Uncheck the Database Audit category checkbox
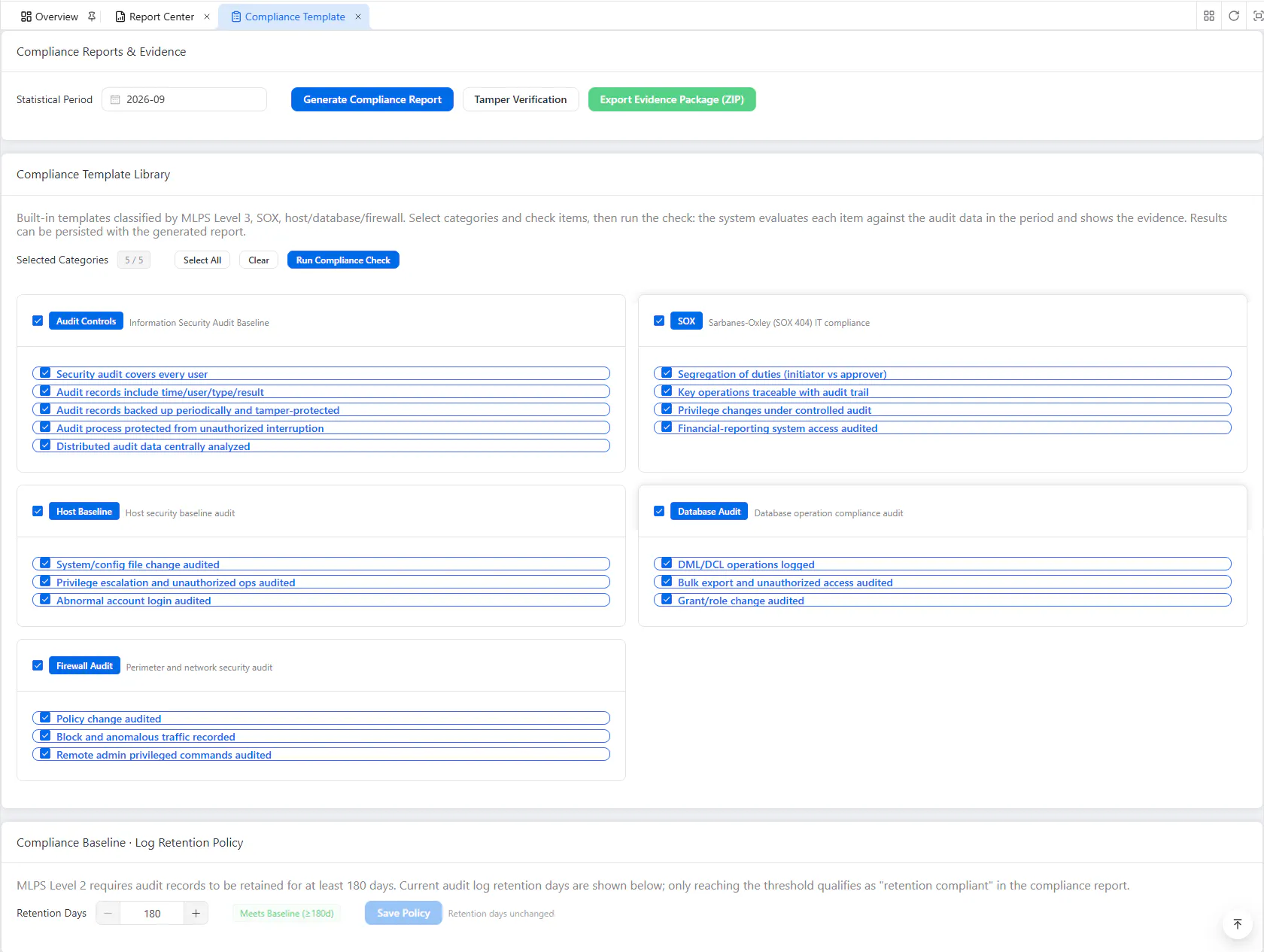1264x952 pixels. [659, 511]
